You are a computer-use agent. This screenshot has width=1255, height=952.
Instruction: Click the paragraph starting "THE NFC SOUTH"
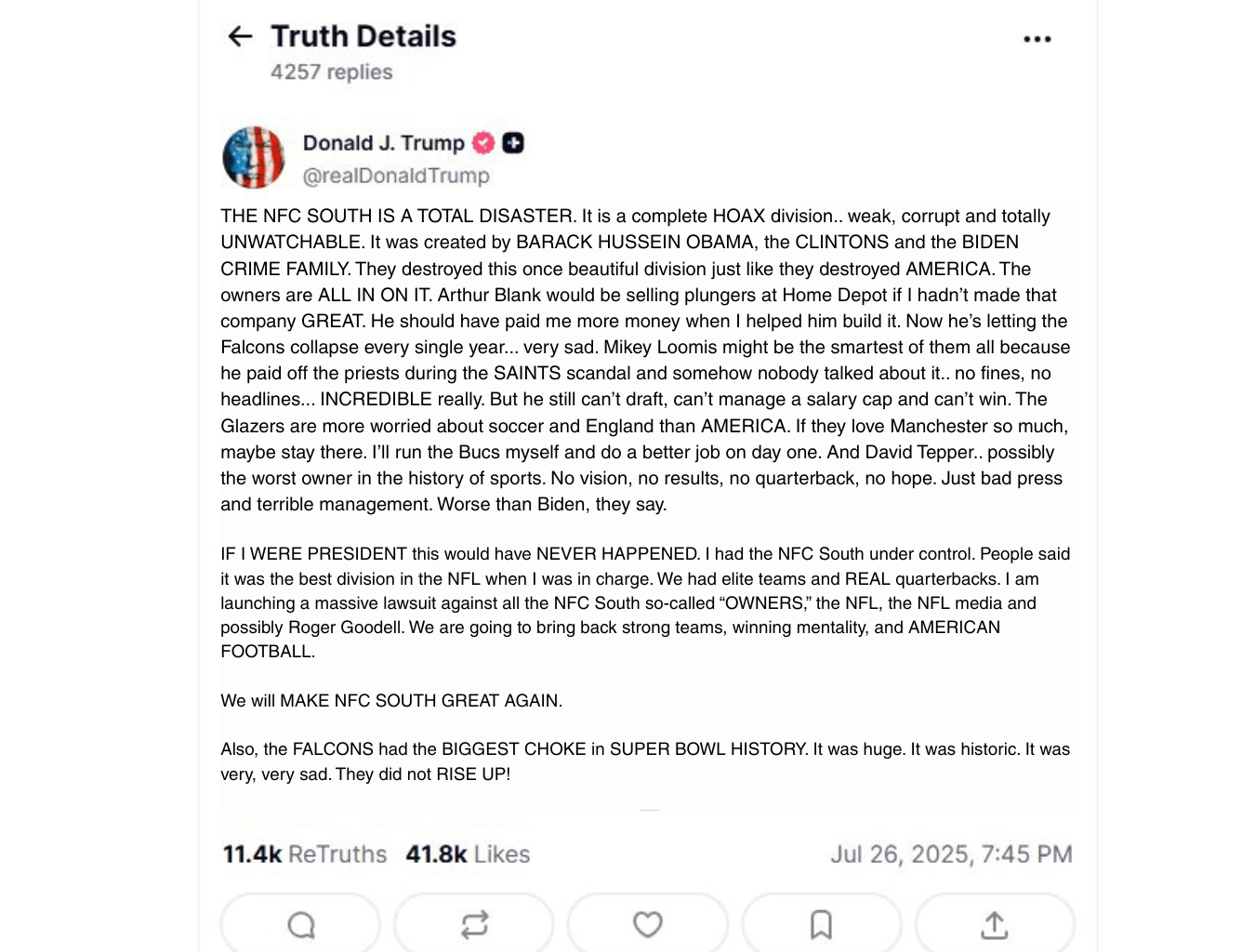click(646, 360)
